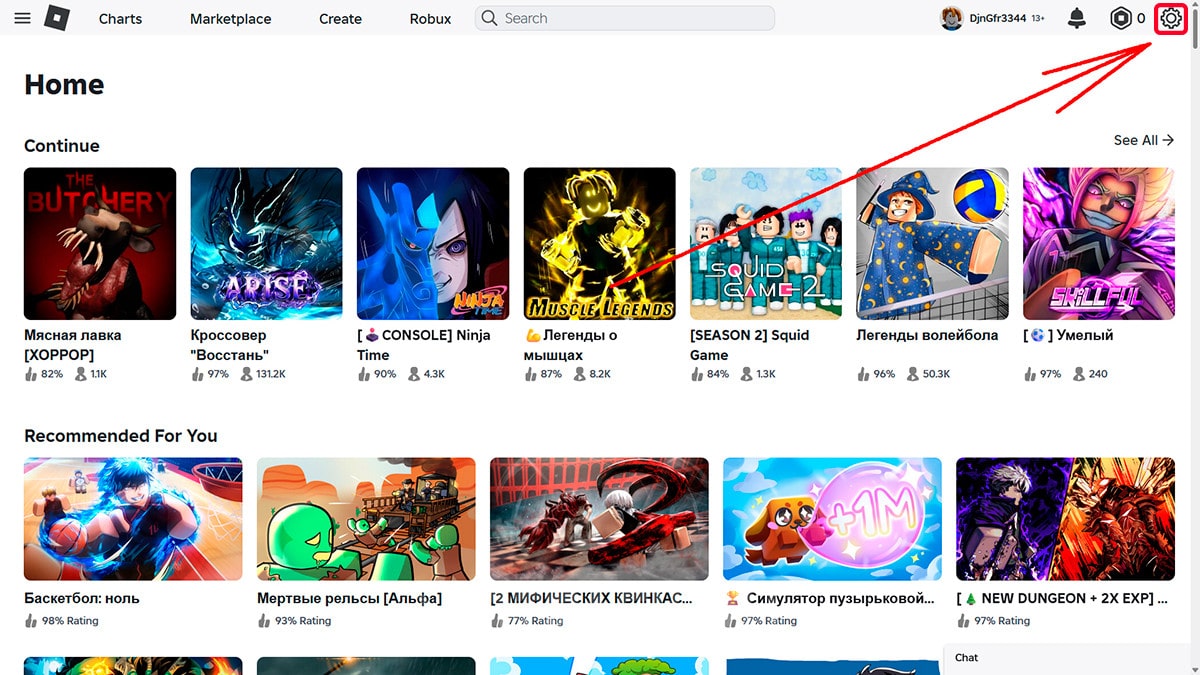Click title Легенды о мышцах
This screenshot has height=675, width=1200.
571,345
